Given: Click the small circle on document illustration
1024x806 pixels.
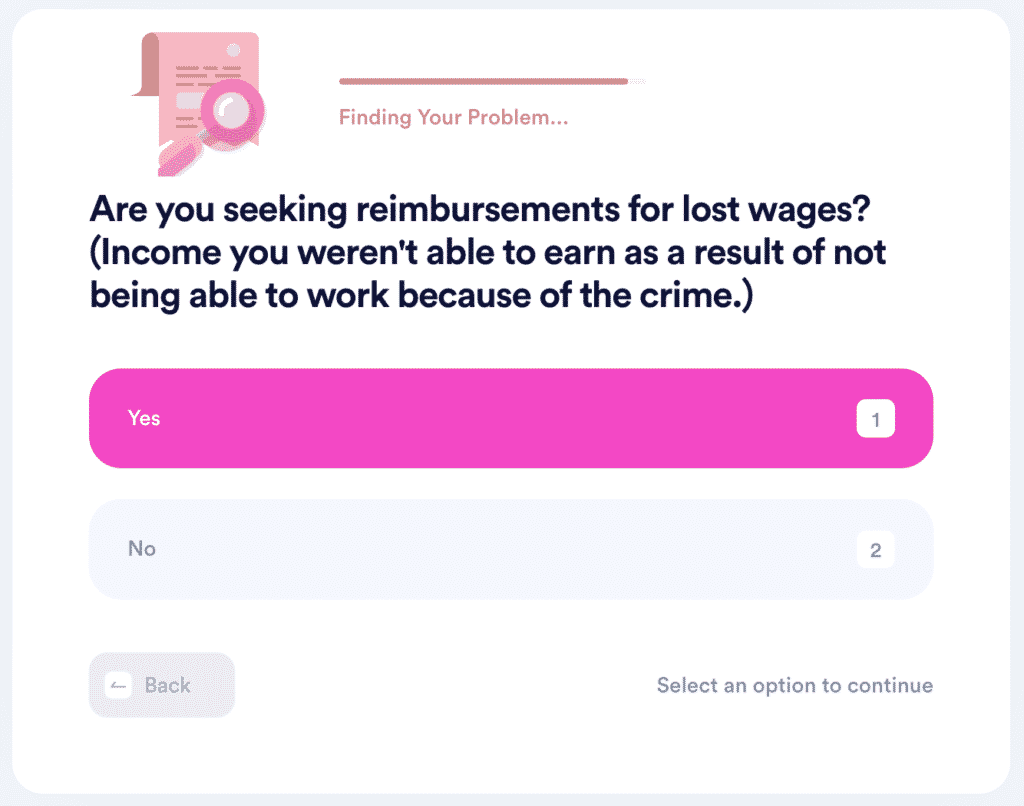Looking at the screenshot, I should pyautogui.click(x=233, y=50).
